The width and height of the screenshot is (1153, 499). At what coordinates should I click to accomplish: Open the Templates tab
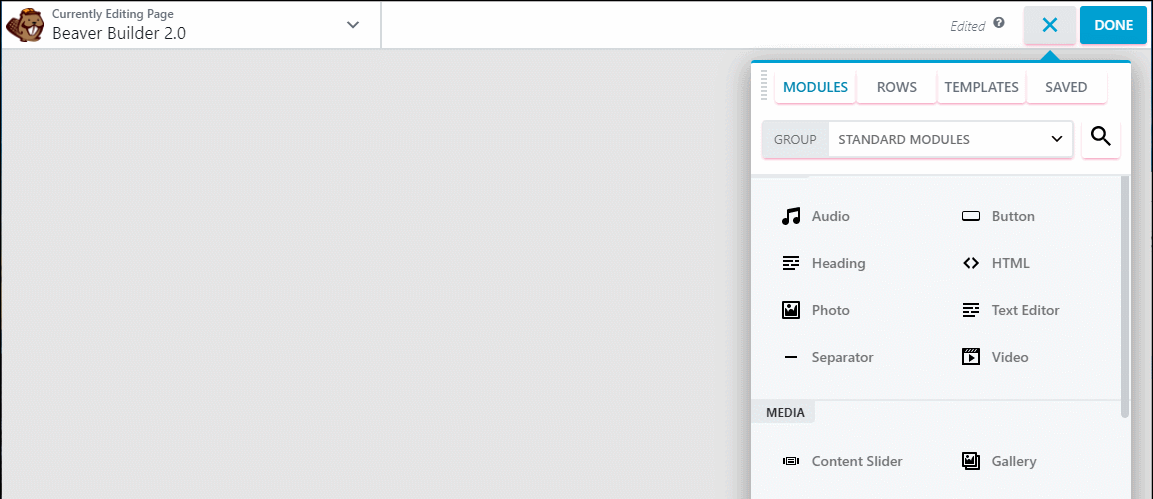(981, 87)
